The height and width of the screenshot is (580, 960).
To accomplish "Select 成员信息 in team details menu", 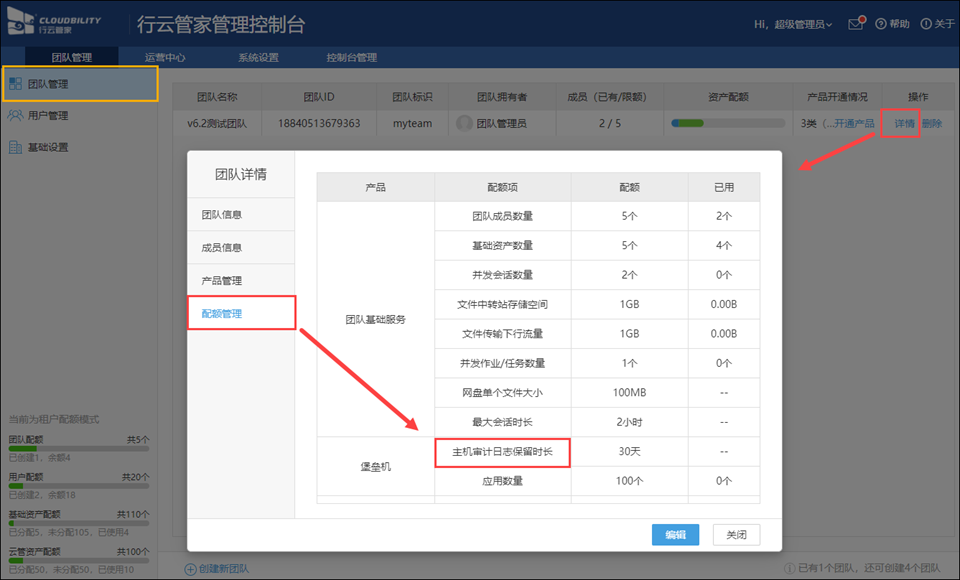I will point(222,247).
